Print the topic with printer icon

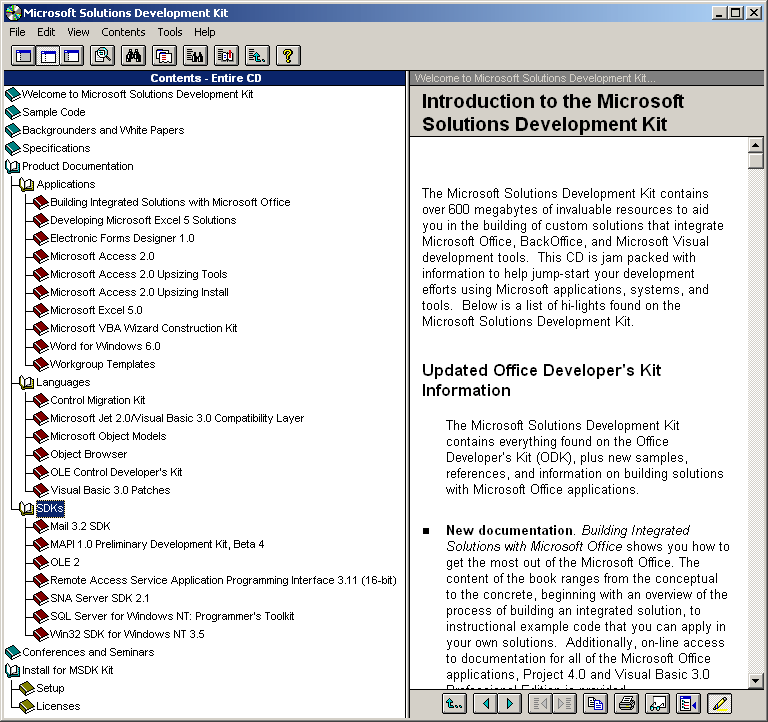[x=627, y=704]
